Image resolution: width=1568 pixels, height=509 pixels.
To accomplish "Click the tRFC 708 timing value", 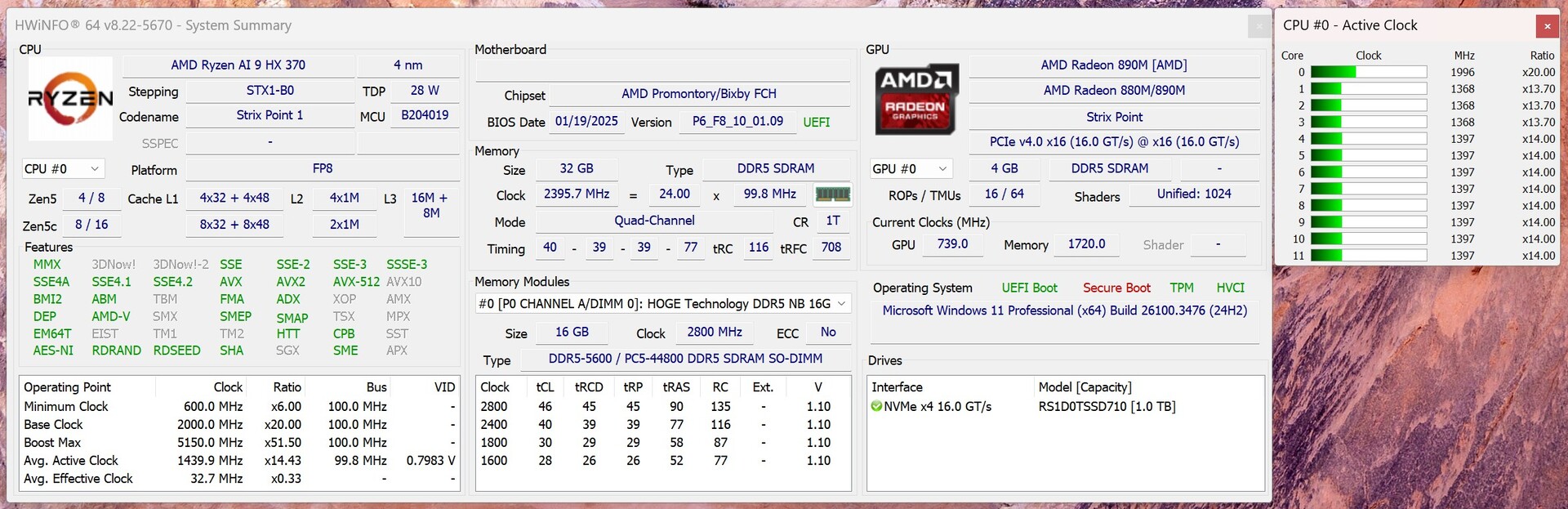I will click(831, 248).
